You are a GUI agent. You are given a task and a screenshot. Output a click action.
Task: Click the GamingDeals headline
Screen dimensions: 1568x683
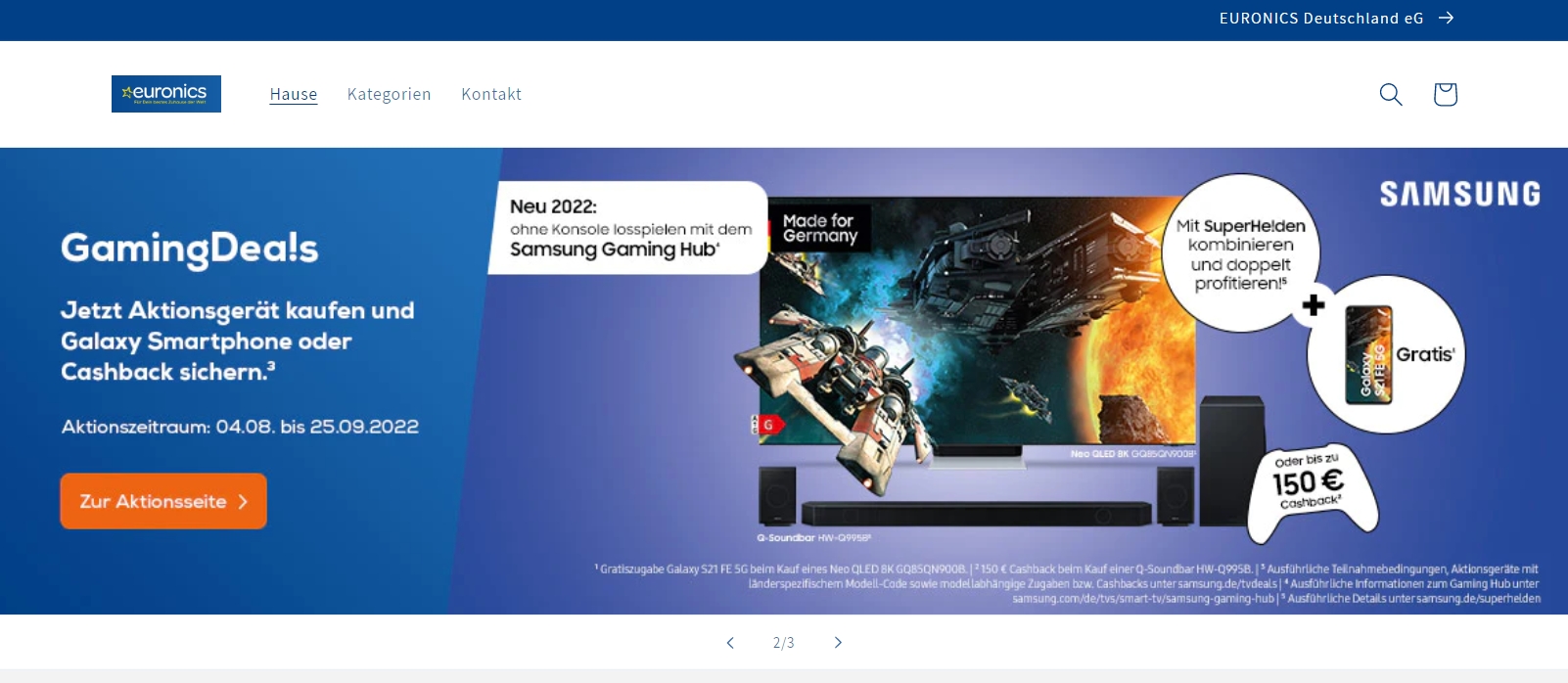click(190, 249)
